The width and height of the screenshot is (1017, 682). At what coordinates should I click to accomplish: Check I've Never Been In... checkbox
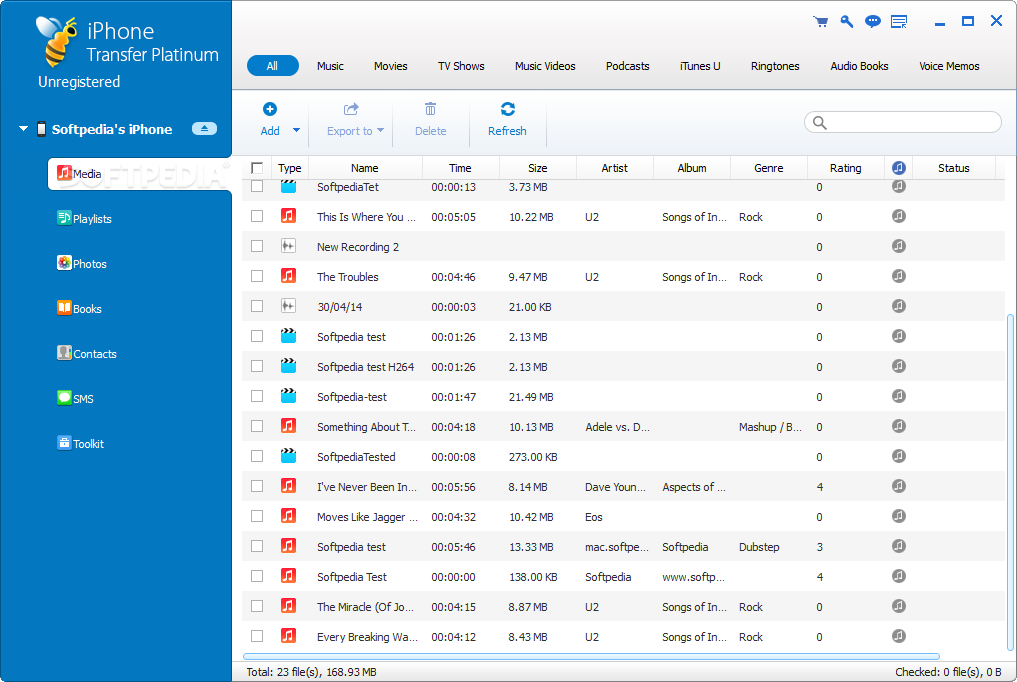point(257,486)
